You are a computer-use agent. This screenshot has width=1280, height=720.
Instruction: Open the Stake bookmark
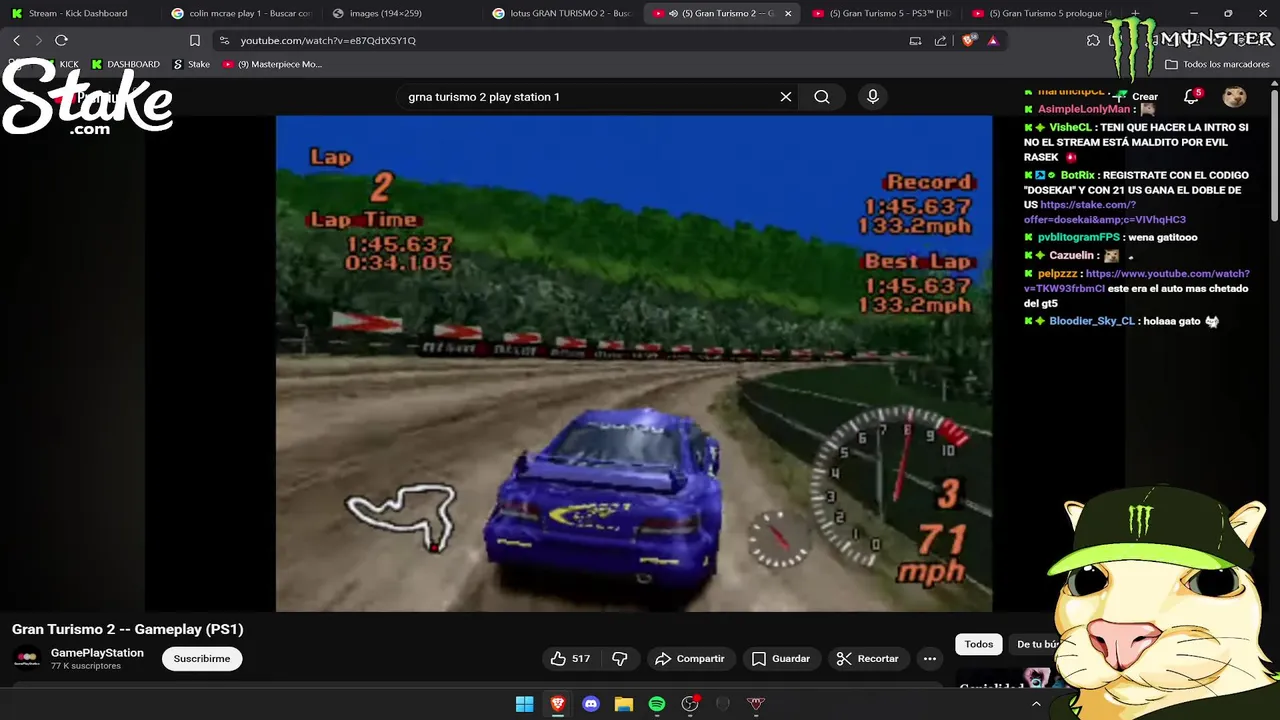coord(191,64)
